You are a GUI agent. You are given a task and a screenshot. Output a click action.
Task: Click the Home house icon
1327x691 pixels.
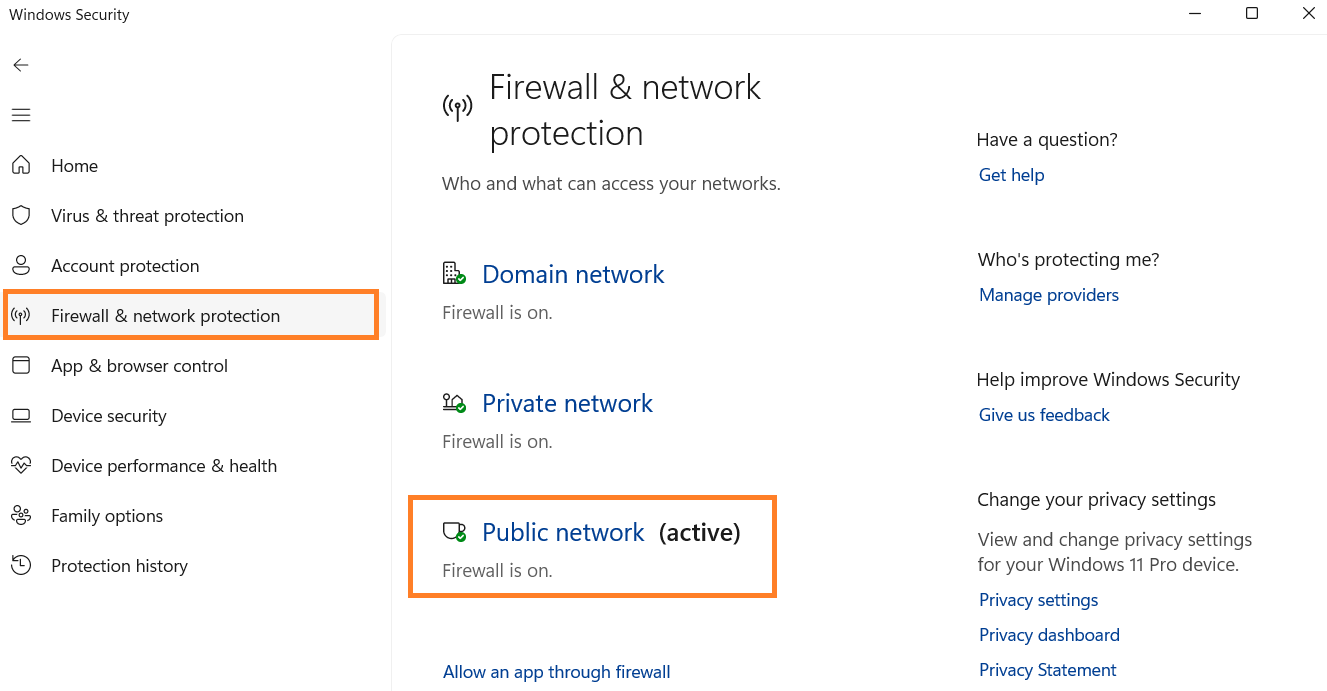click(21, 166)
